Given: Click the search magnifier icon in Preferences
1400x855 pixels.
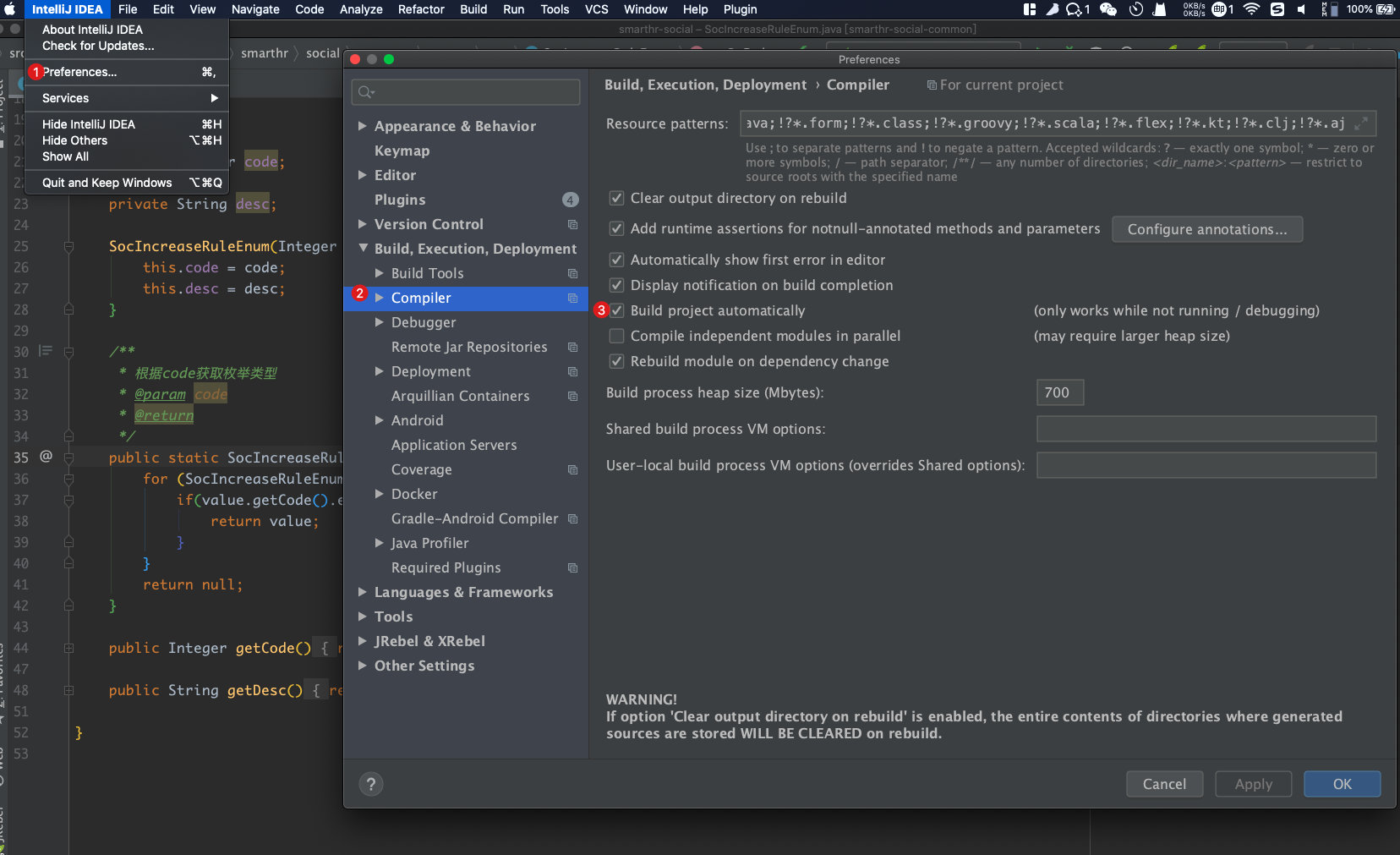Looking at the screenshot, I should [x=366, y=92].
